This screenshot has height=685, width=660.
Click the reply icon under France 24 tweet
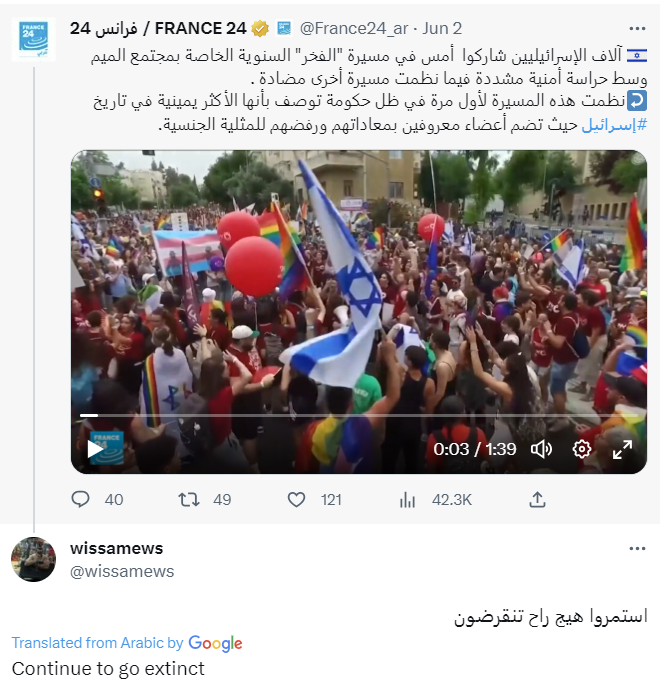pyautogui.click(x=80, y=499)
